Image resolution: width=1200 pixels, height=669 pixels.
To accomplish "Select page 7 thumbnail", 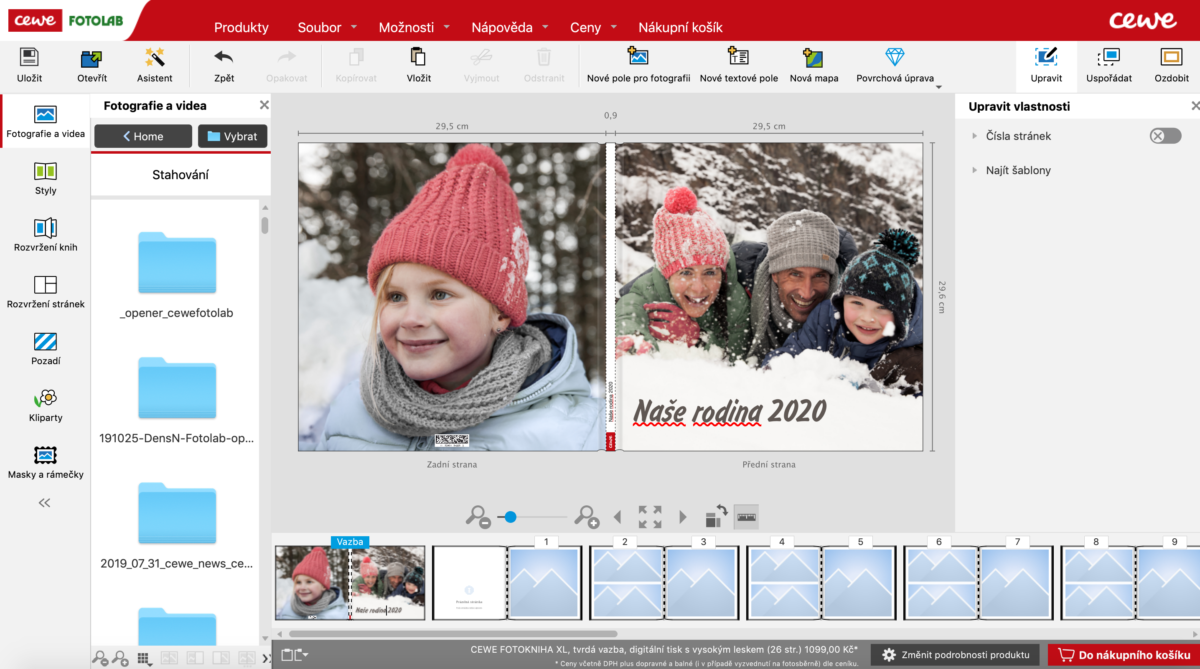I will click(x=1017, y=583).
